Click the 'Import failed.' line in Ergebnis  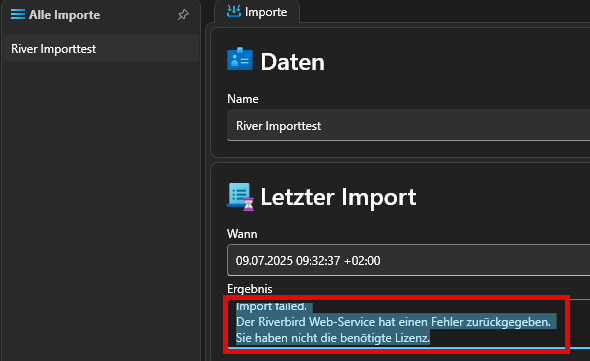[271, 306]
